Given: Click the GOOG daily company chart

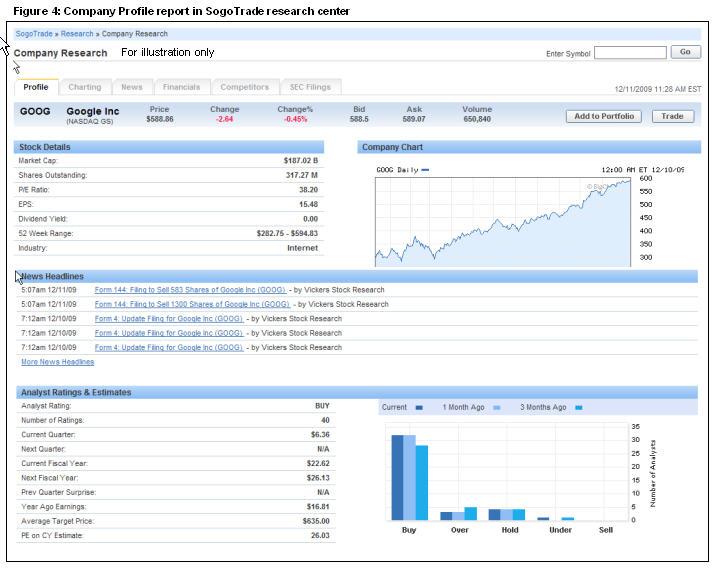Looking at the screenshot, I should coord(502,222).
